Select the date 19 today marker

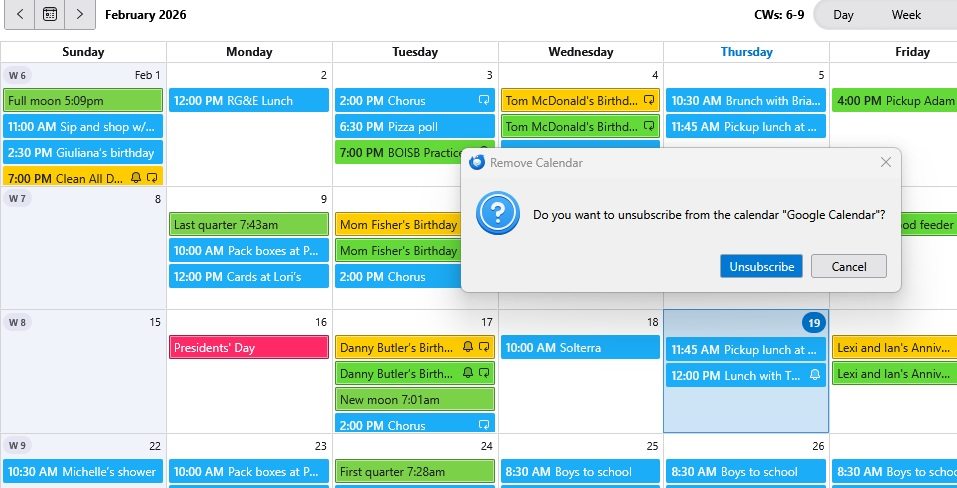814,323
